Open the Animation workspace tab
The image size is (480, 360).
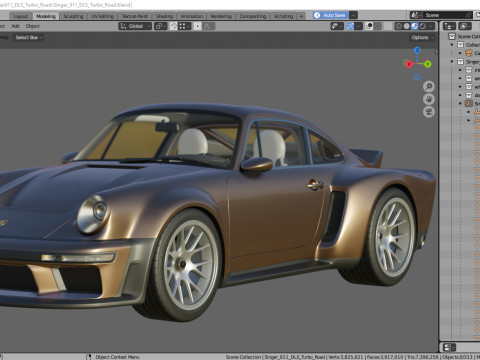coord(192,16)
